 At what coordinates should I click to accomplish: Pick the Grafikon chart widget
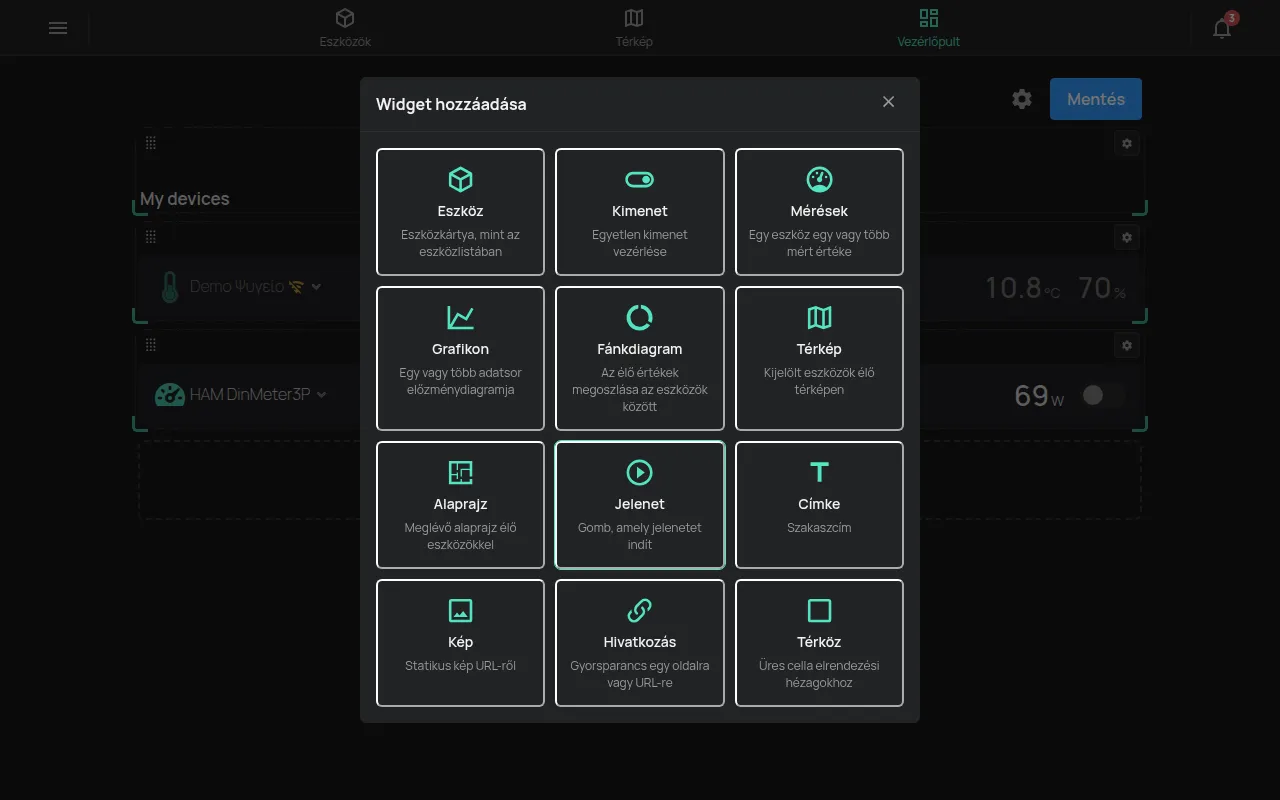(460, 358)
